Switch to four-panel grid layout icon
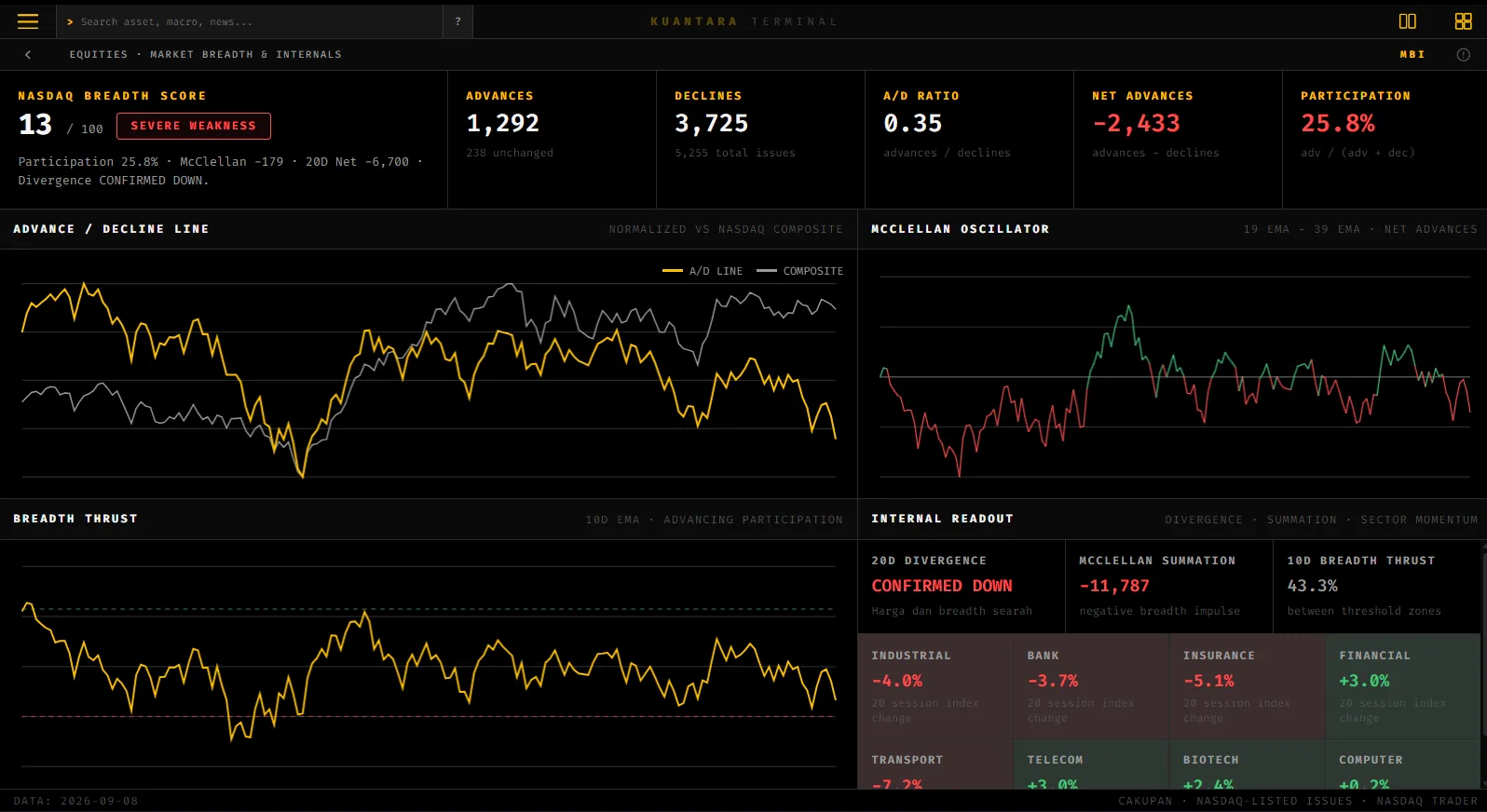The width and height of the screenshot is (1487, 812). tap(1464, 21)
